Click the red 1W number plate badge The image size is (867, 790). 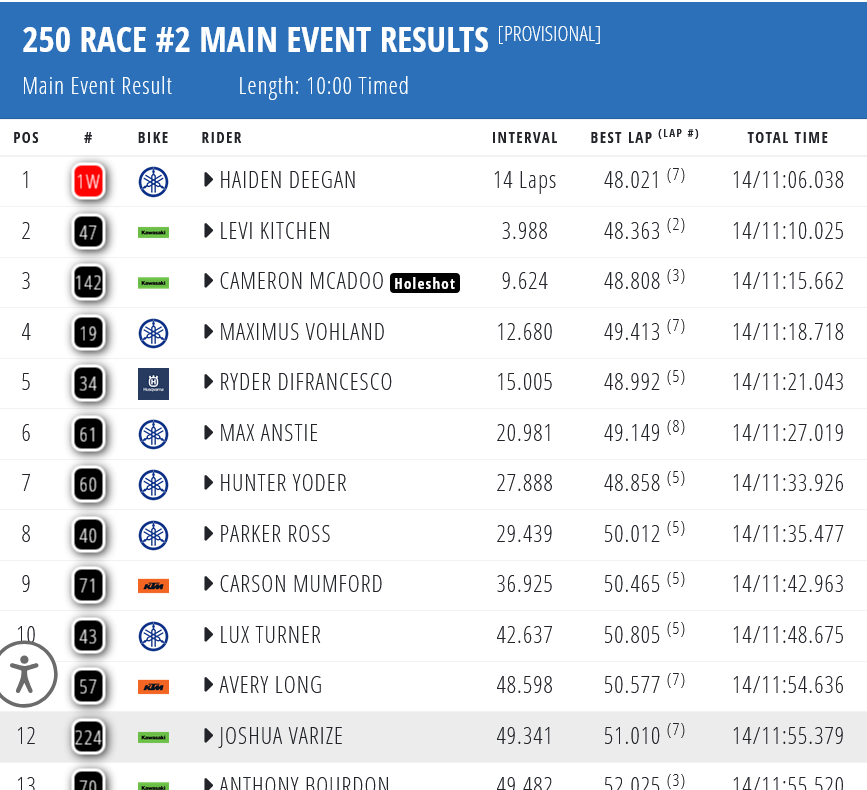click(88, 181)
